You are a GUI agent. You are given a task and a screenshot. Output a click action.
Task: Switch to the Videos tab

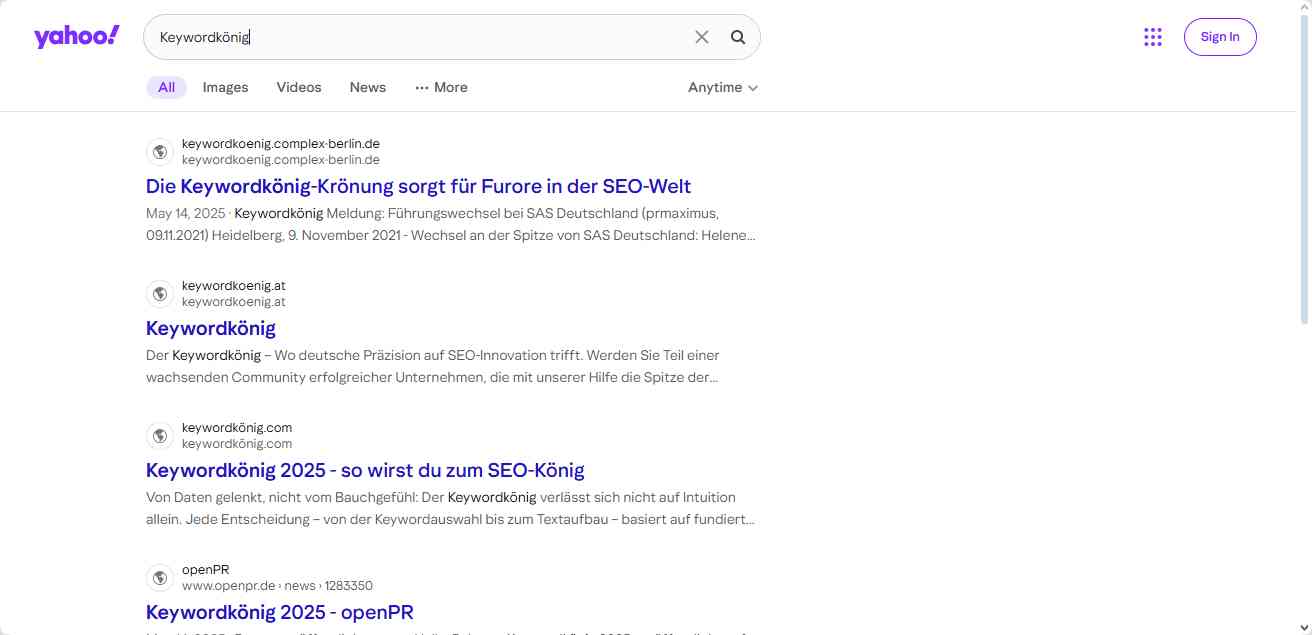coord(299,87)
